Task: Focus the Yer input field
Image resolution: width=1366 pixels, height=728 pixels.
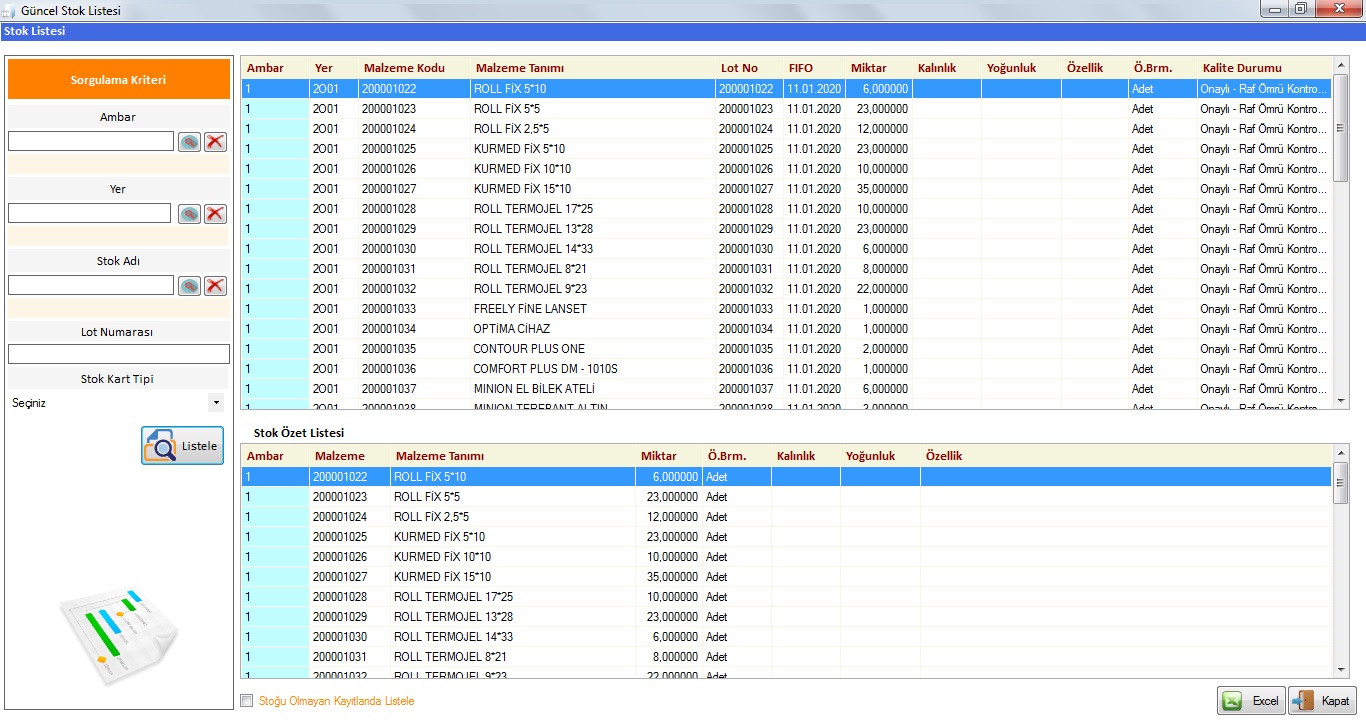Action: [x=90, y=214]
